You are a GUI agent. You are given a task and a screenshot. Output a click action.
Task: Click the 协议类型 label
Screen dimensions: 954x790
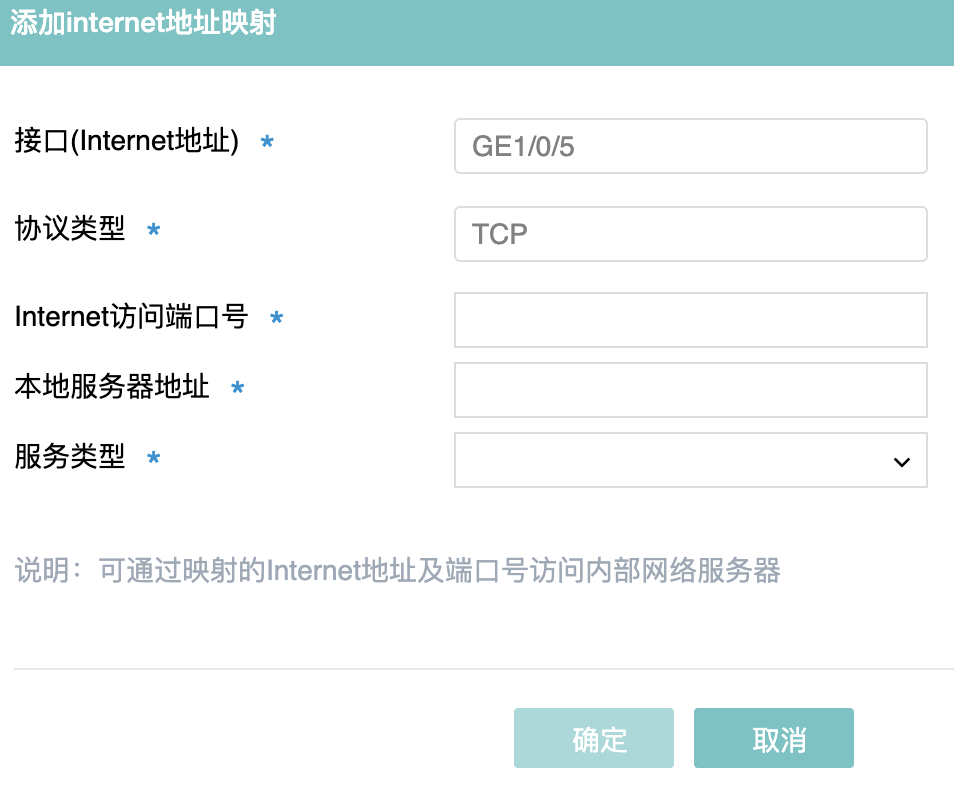coord(70,229)
